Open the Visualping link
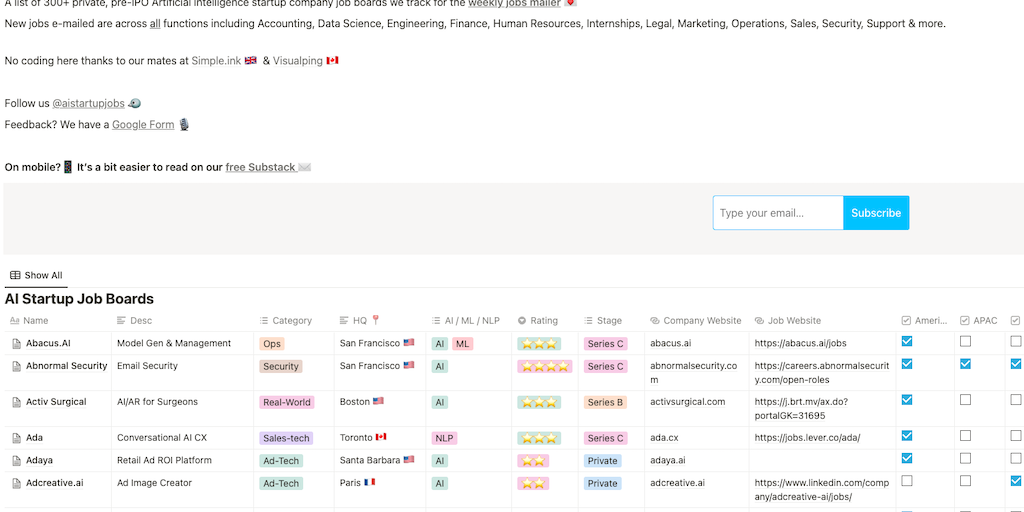Viewport: 1024px width, 512px height. [298, 61]
